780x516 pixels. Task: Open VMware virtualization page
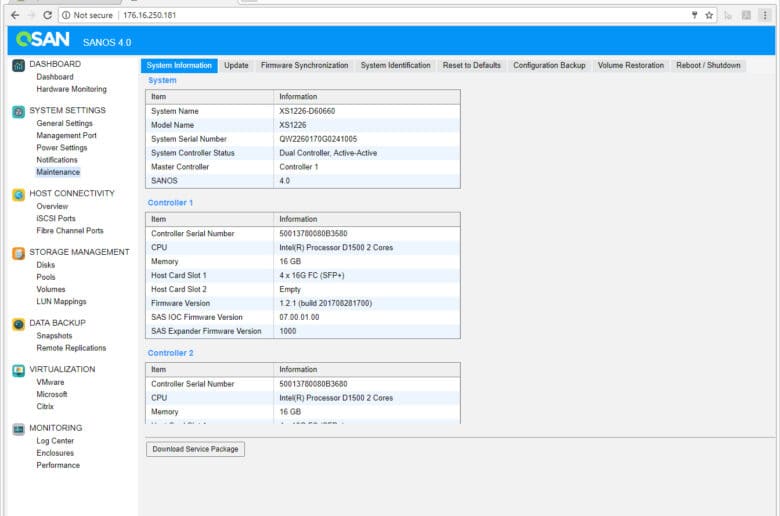click(x=50, y=382)
